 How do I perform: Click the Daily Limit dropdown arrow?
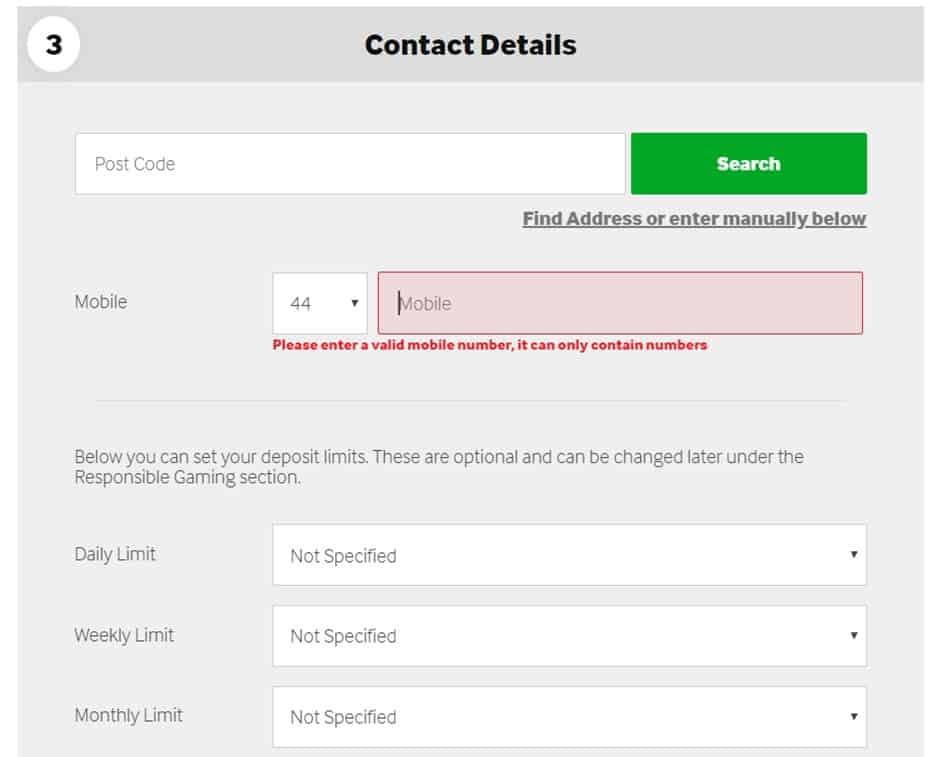[x=854, y=554]
